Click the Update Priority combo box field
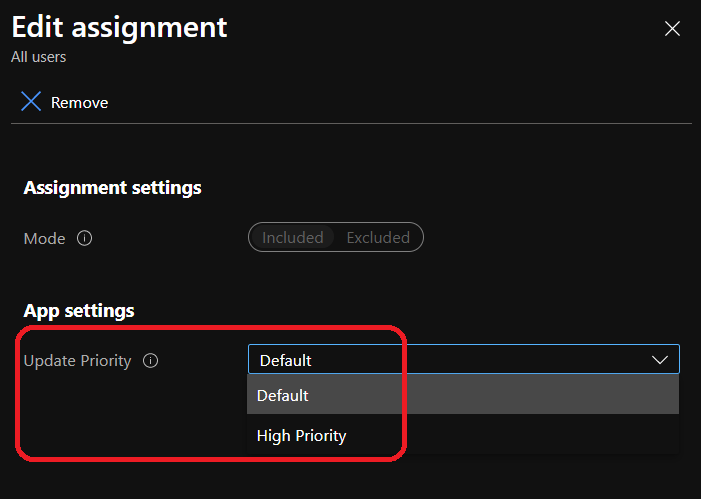701x499 pixels. tap(440, 360)
